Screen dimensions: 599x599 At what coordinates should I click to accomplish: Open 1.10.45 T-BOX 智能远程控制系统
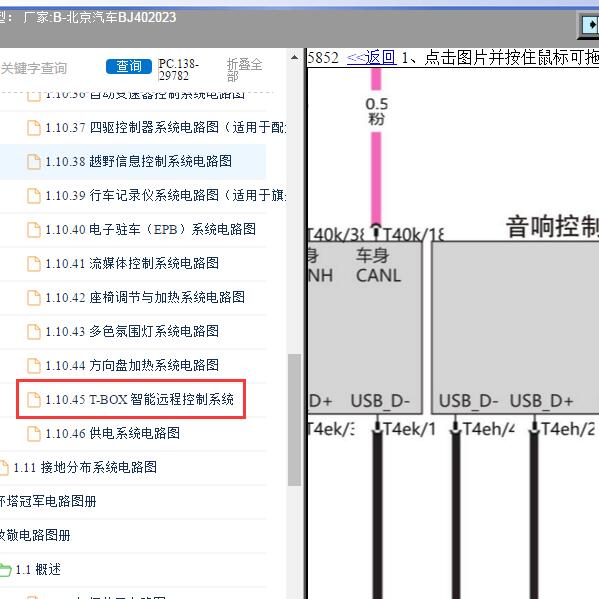(x=139, y=399)
